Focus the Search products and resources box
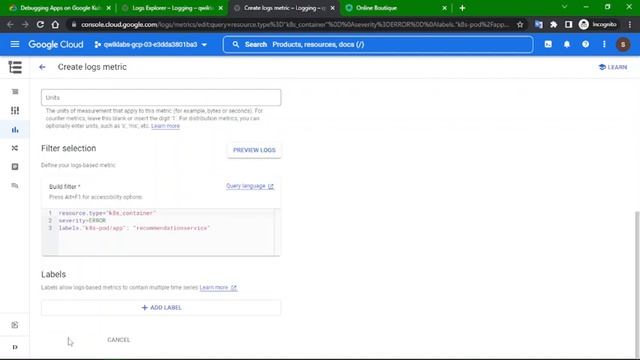 click(378, 44)
